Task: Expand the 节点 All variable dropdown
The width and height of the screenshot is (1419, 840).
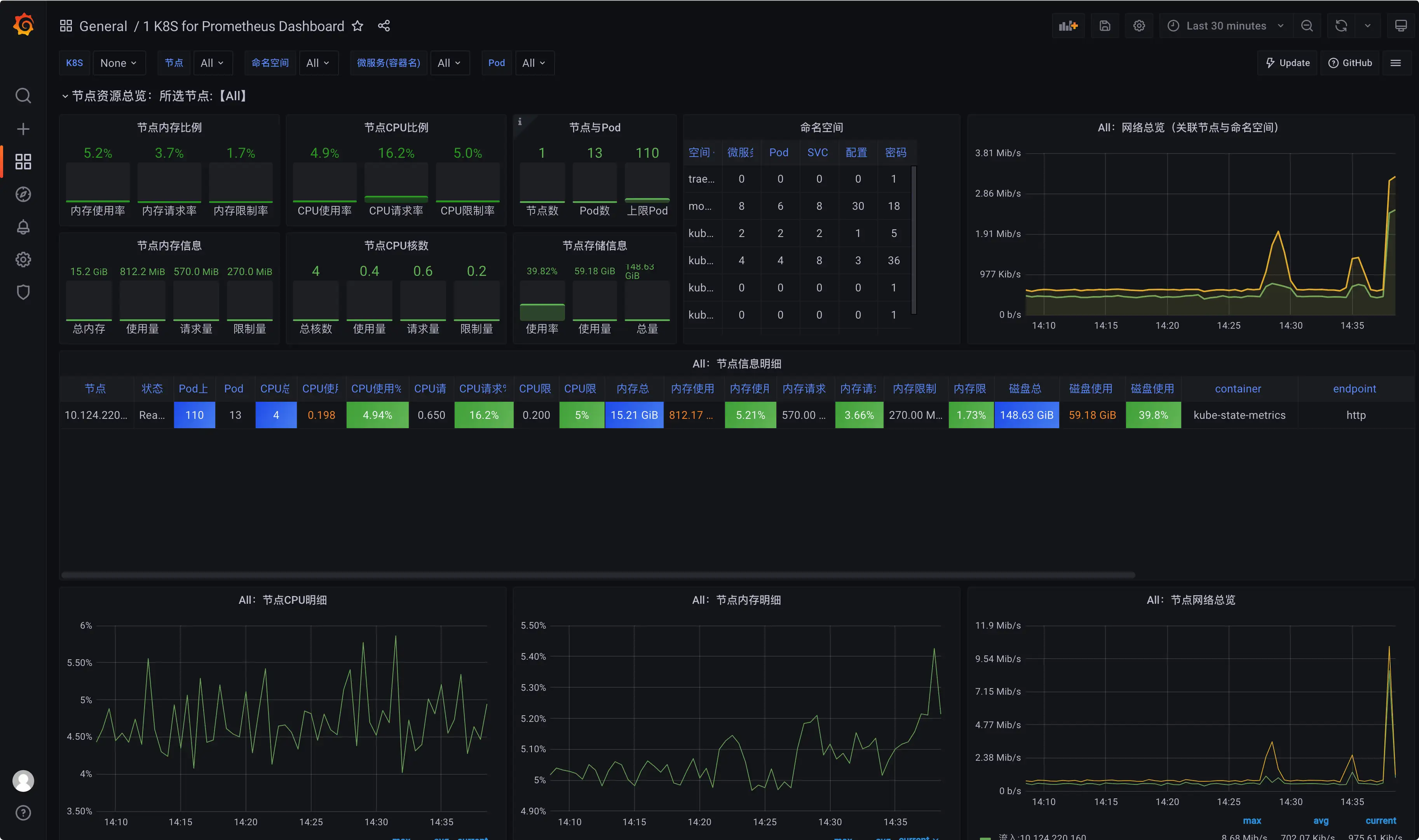Action: coord(213,63)
